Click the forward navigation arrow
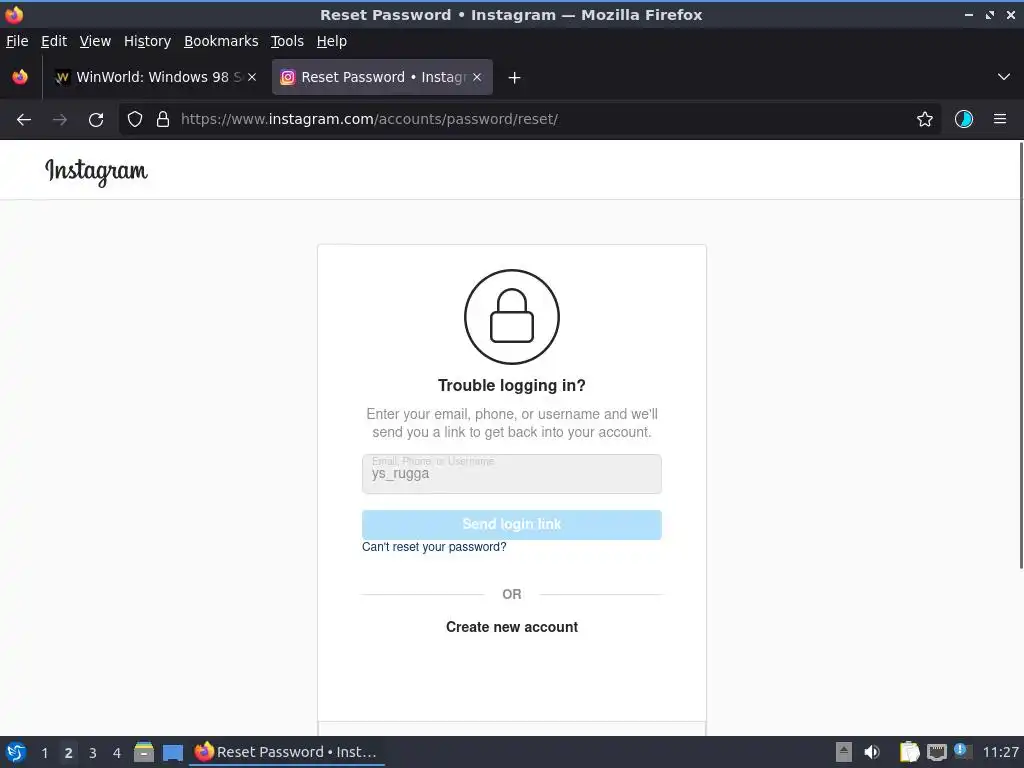Screen dimensions: 1024x768 tap(60, 120)
